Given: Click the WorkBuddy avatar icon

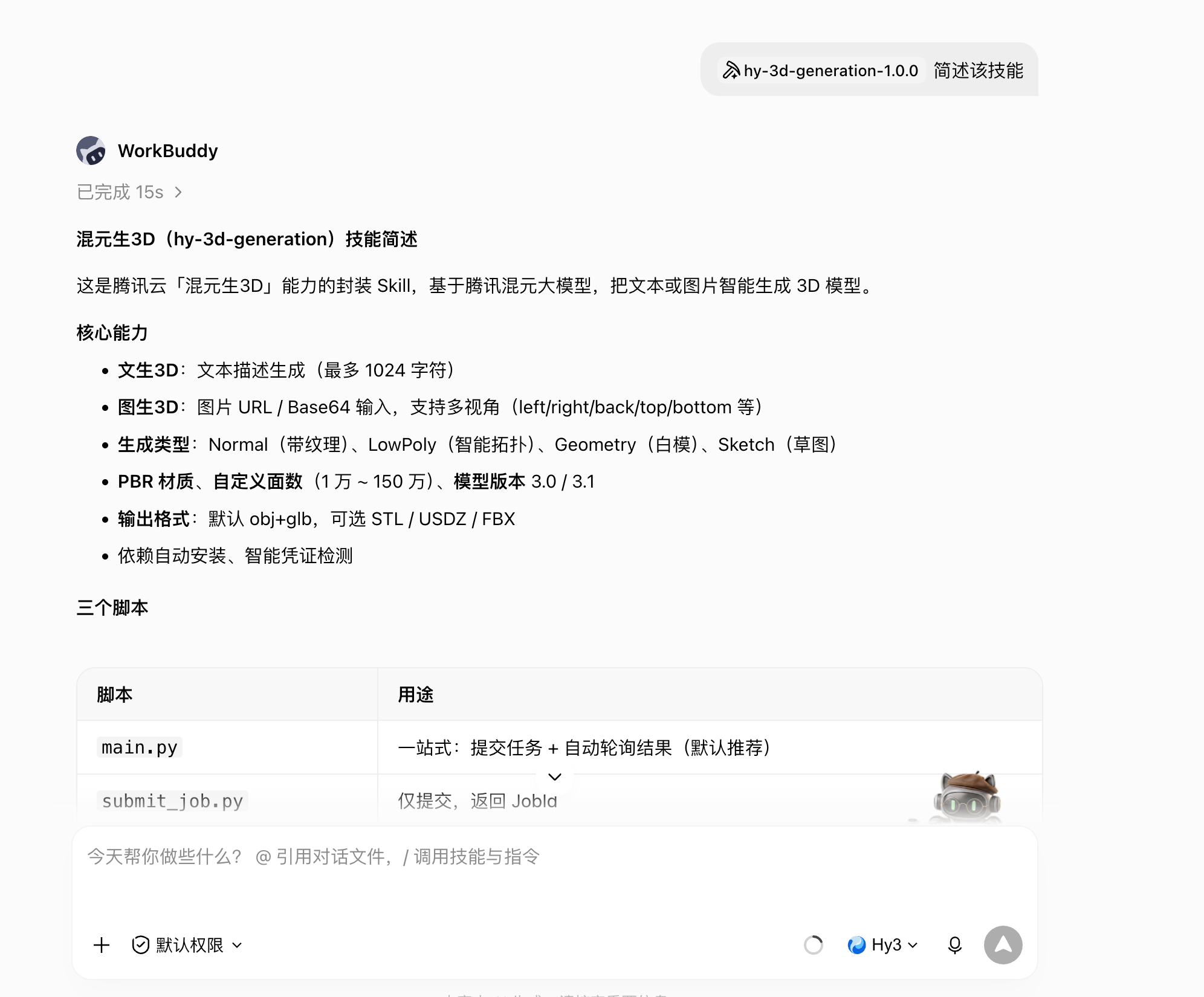Looking at the screenshot, I should click(91, 150).
